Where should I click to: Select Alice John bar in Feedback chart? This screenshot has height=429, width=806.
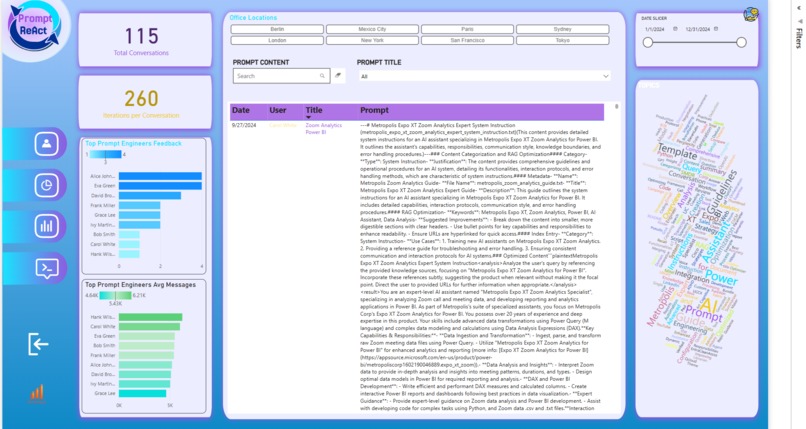tap(160, 176)
